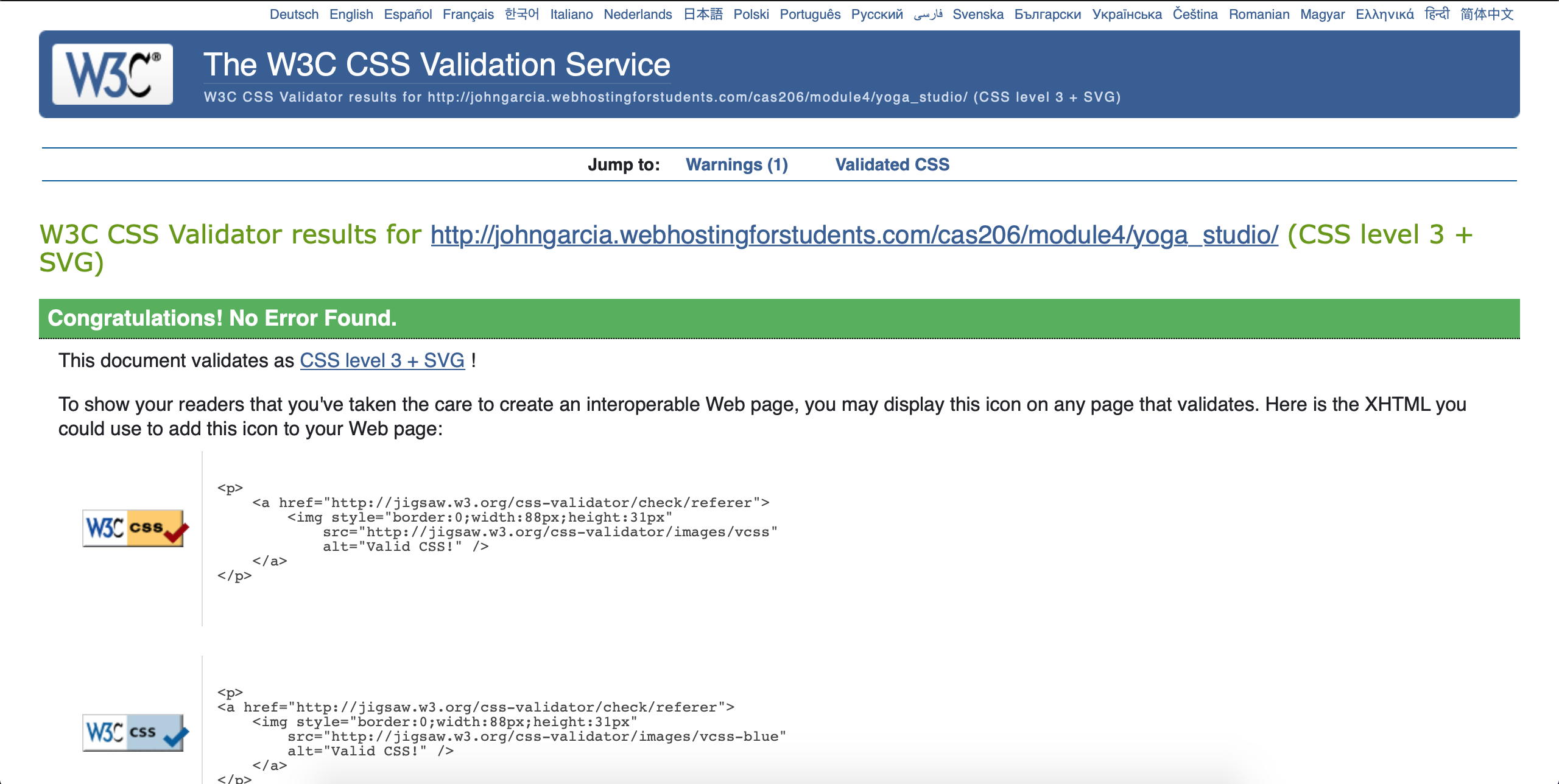Image resolution: width=1559 pixels, height=784 pixels.
Task: Choose the Svenska language link
Action: (x=977, y=14)
